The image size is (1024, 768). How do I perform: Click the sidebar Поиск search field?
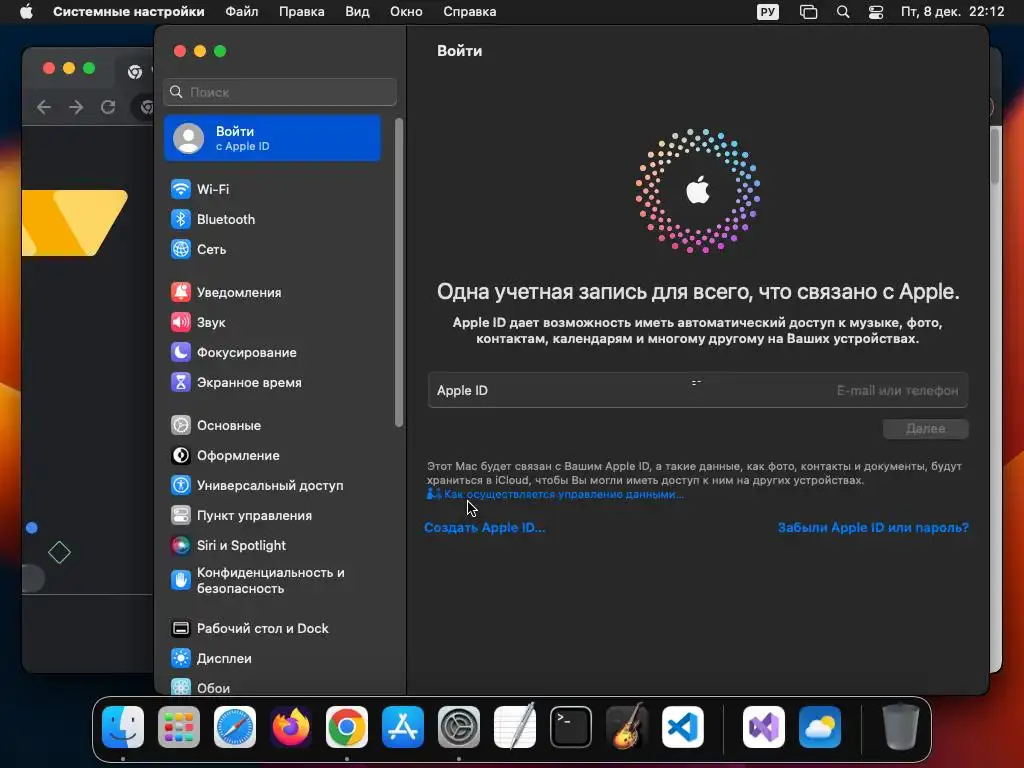[x=280, y=92]
